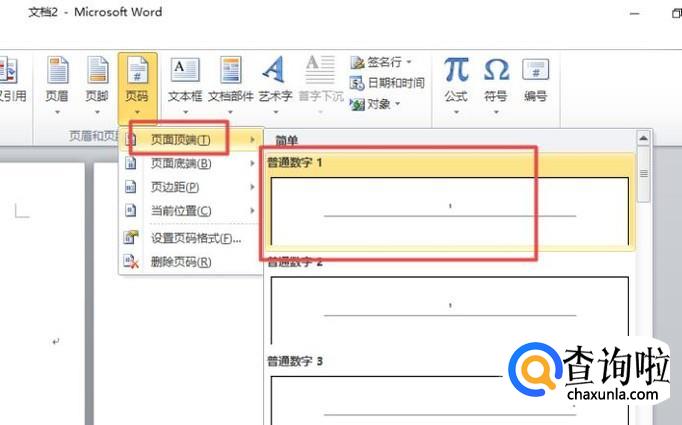The width and height of the screenshot is (682, 425).
Task: Click the 设置页码格式 format icon
Action: [131, 238]
